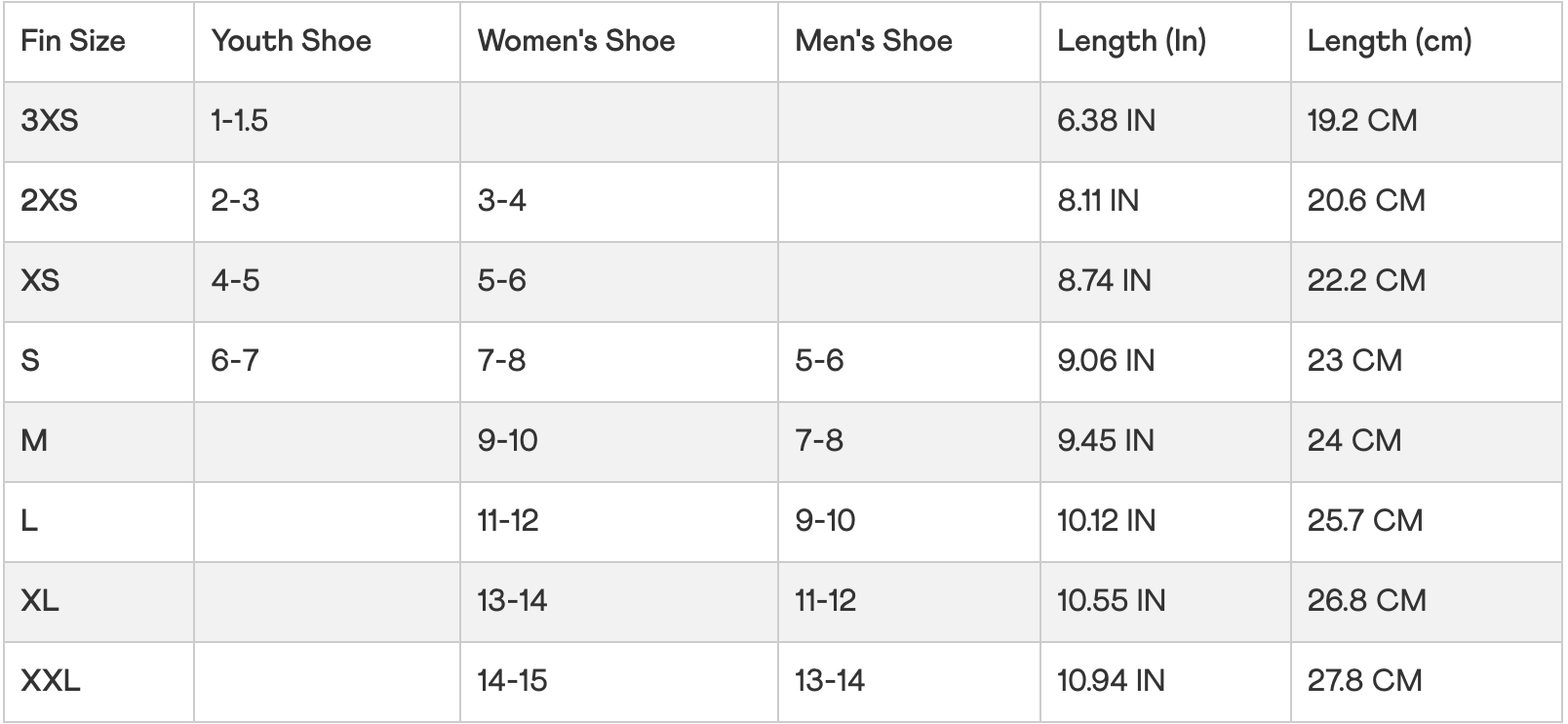
Task: Select the 19.2 CM length cell
Action: (1362, 121)
